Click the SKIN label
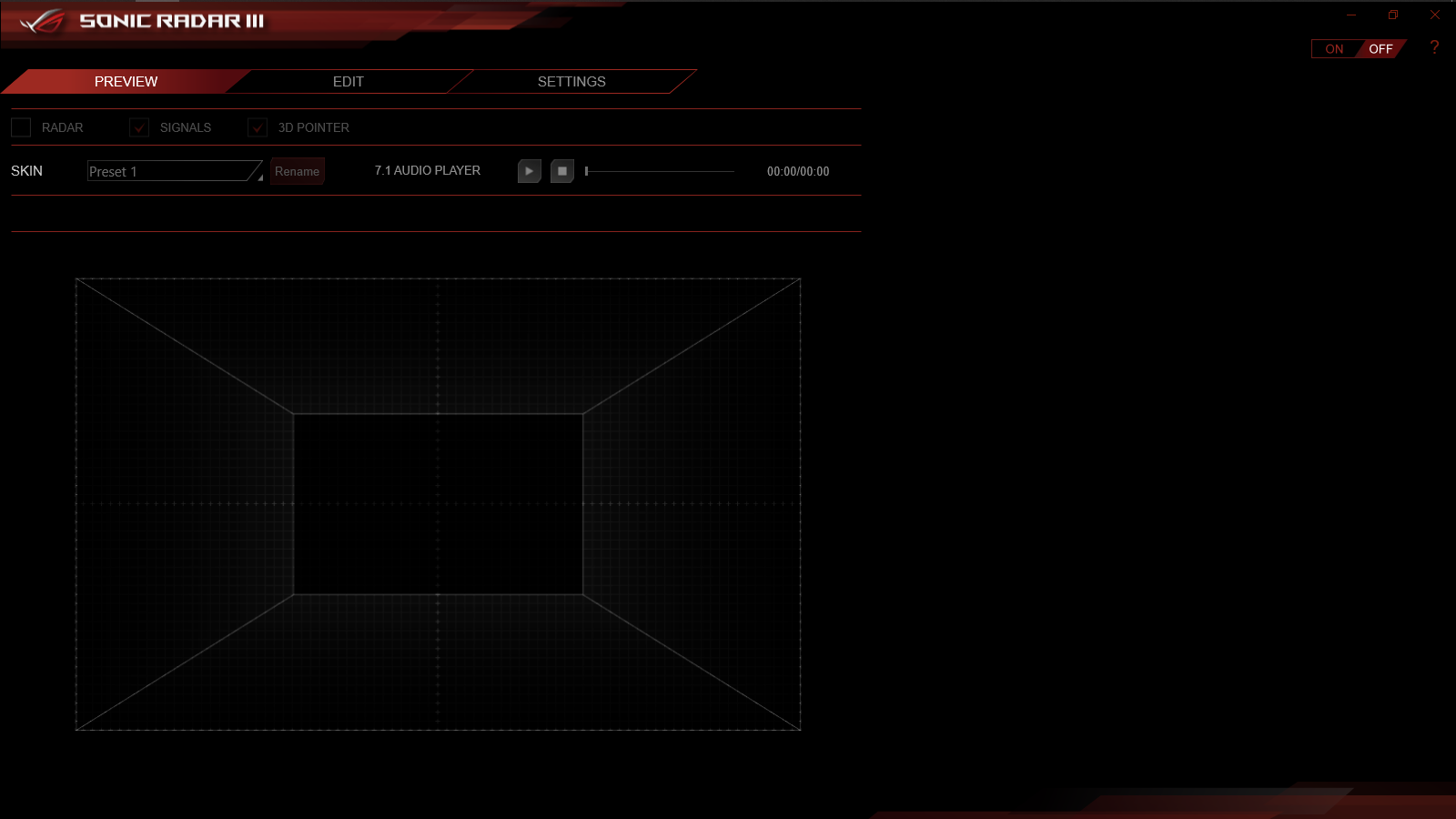Viewport: 1456px width, 819px height. [26, 171]
